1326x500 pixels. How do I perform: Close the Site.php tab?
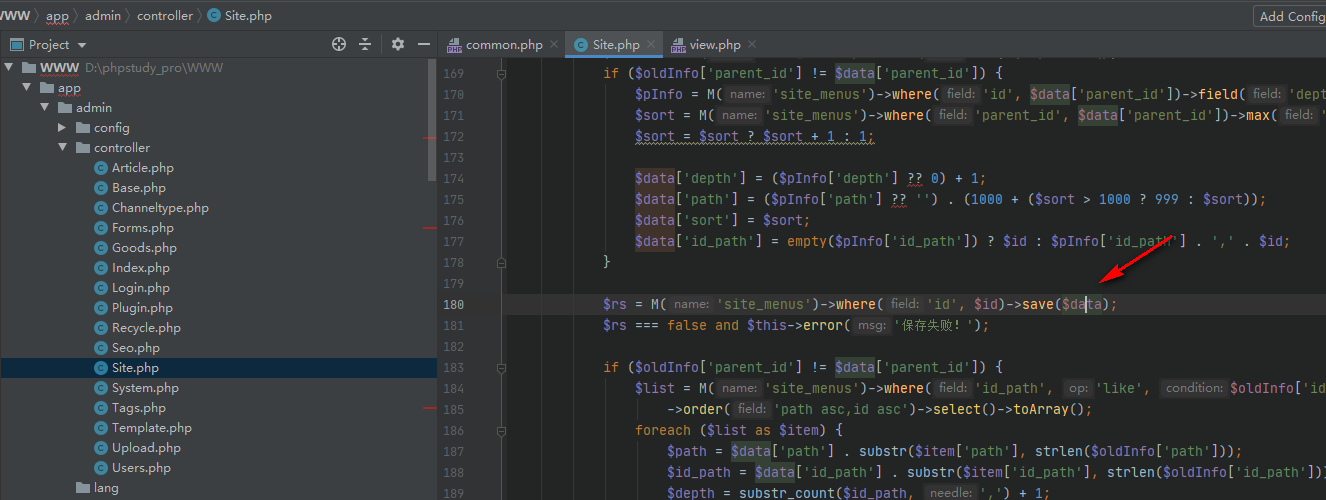point(650,44)
